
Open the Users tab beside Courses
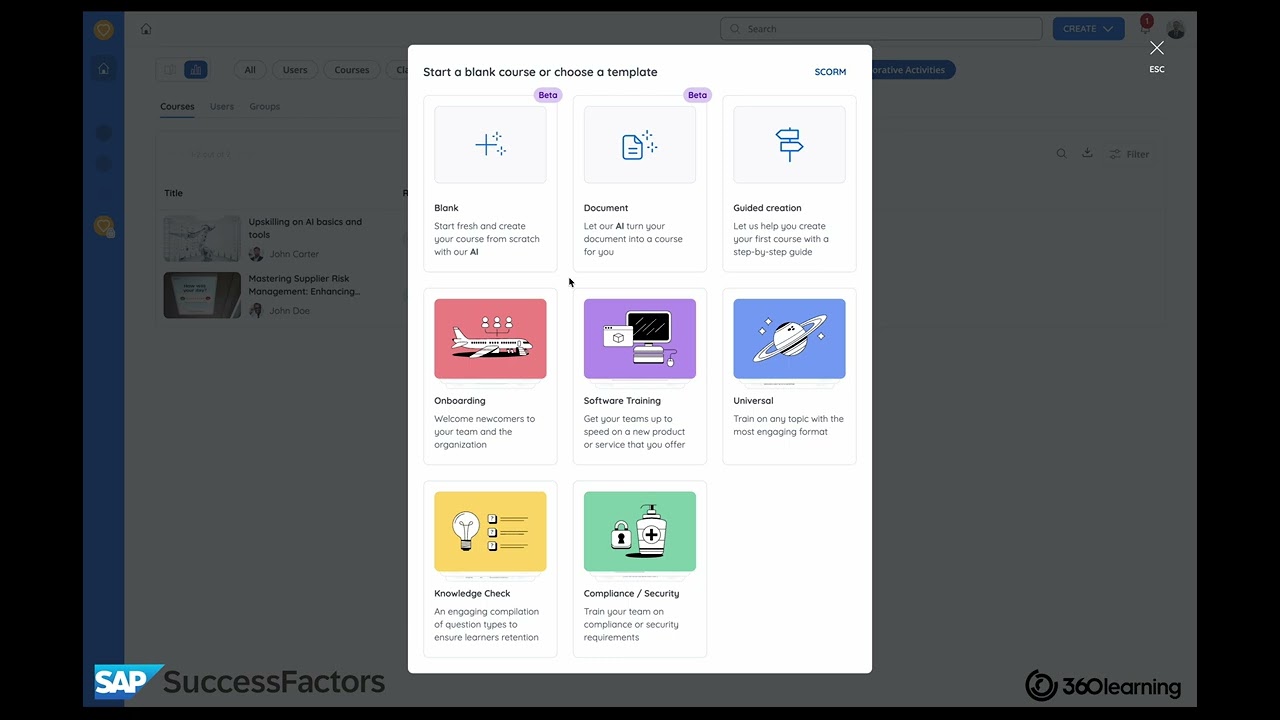pos(222,107)
